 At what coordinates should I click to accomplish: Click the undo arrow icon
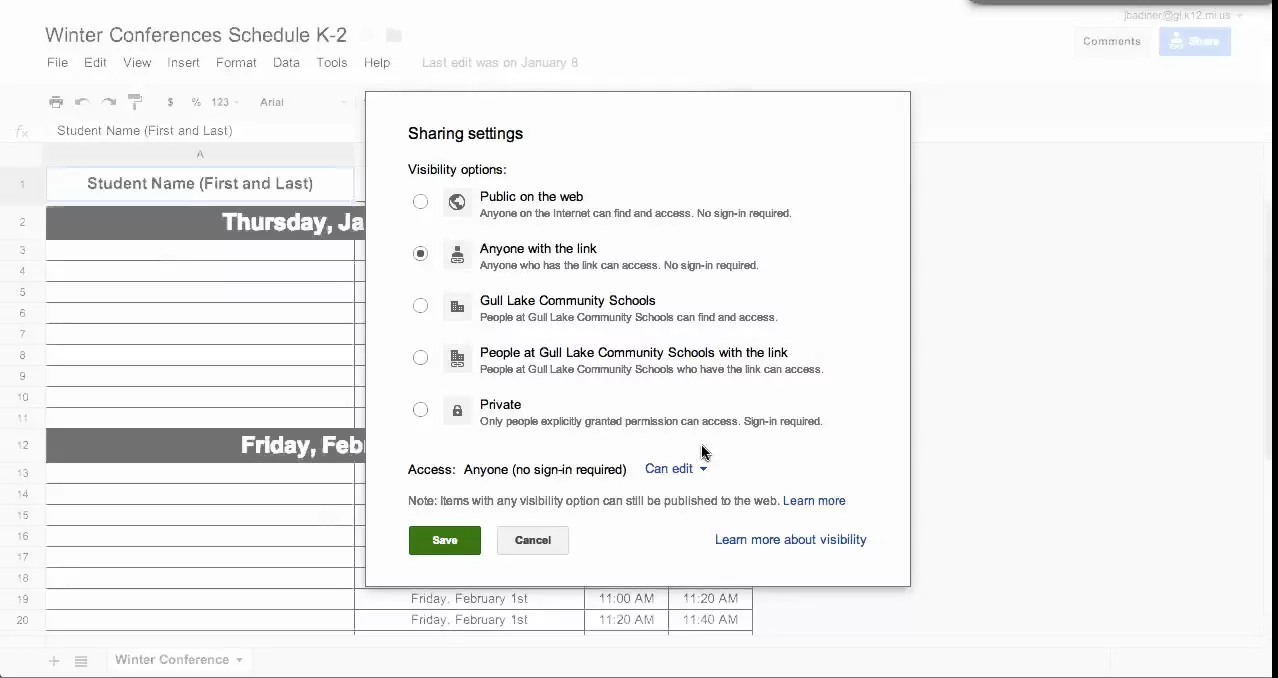pyautogui.click(x=82, y=102)
